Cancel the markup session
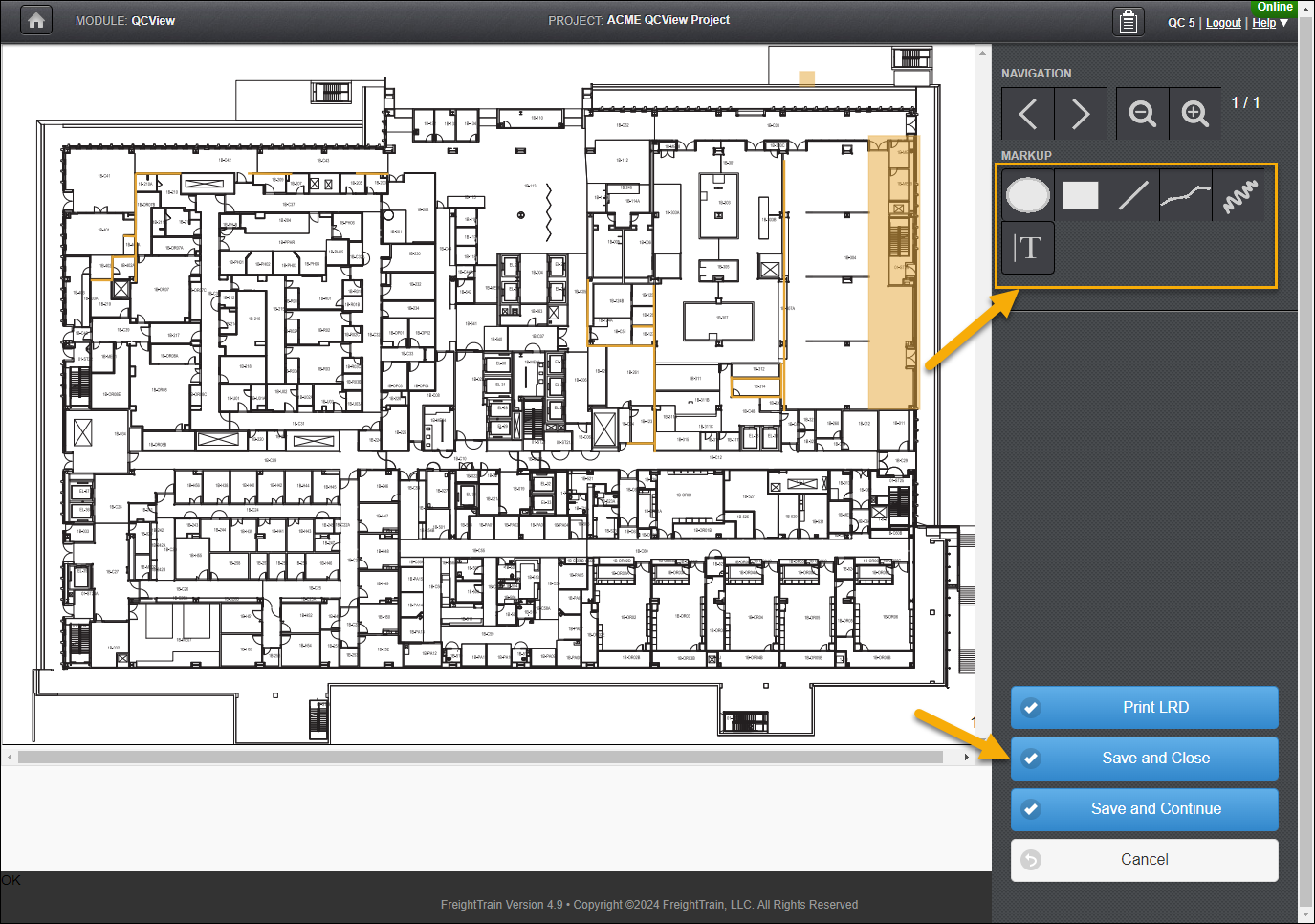 1145,860
